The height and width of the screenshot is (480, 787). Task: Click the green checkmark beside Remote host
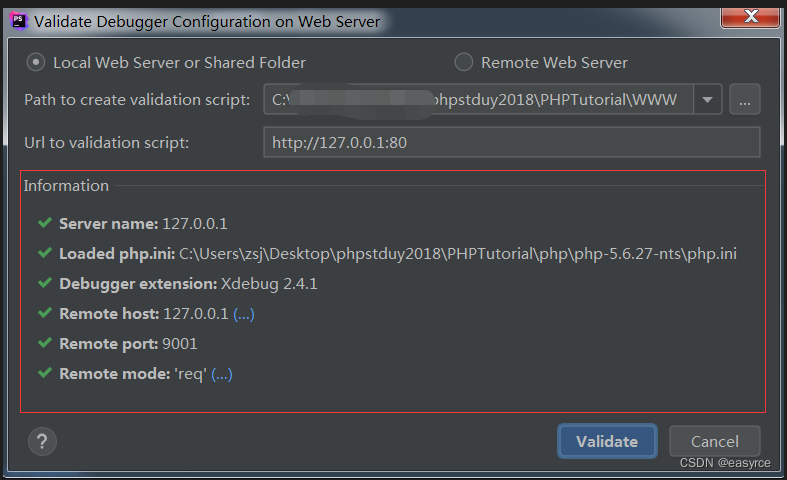pos(44,313)
